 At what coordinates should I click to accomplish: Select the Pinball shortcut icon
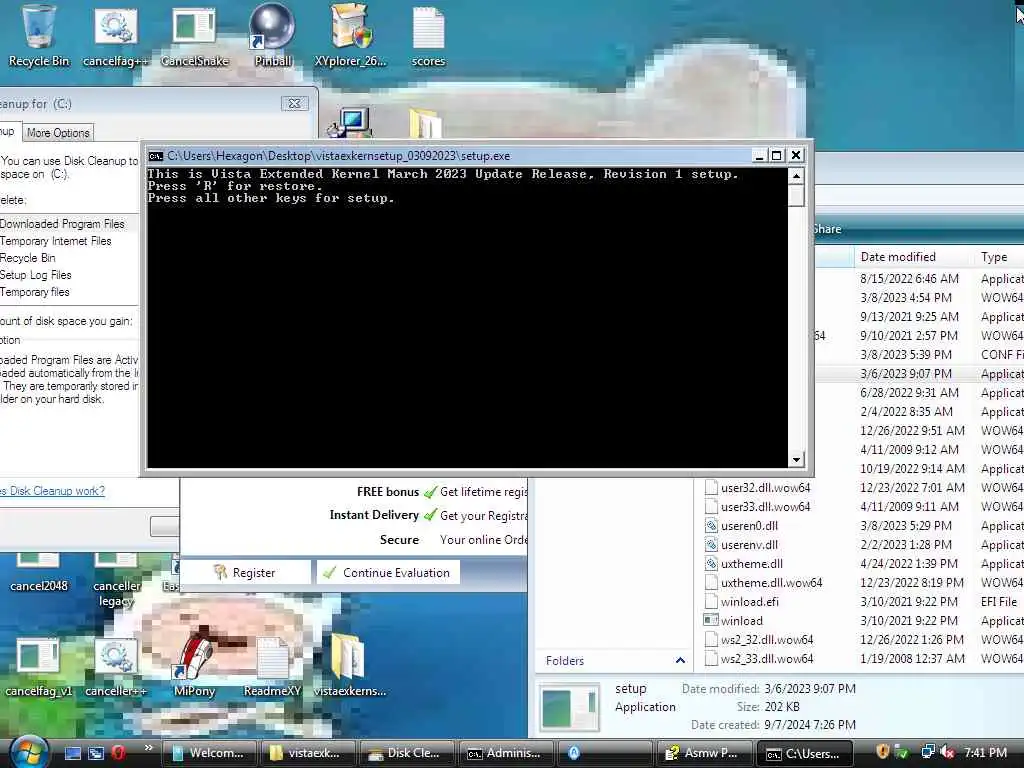[x=272, y=36]
